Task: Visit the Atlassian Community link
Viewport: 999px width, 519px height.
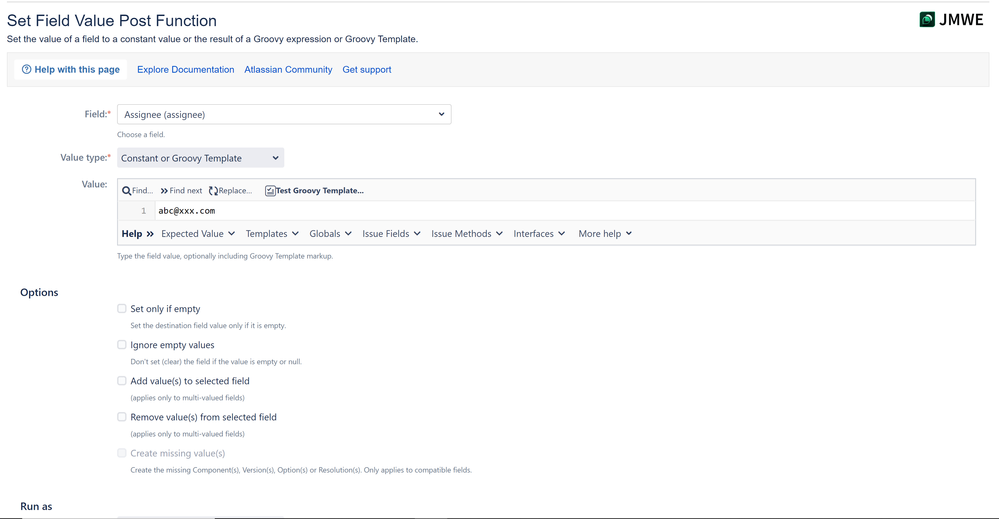Action: tap(288, 69)
